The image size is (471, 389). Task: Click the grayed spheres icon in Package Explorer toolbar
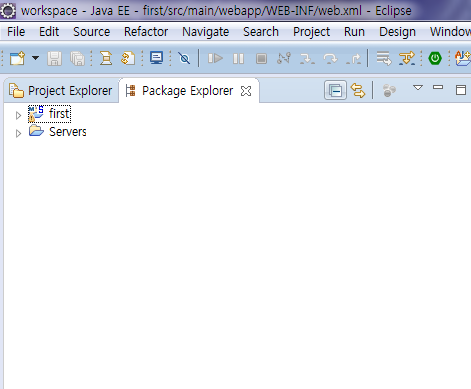point(389,90)
